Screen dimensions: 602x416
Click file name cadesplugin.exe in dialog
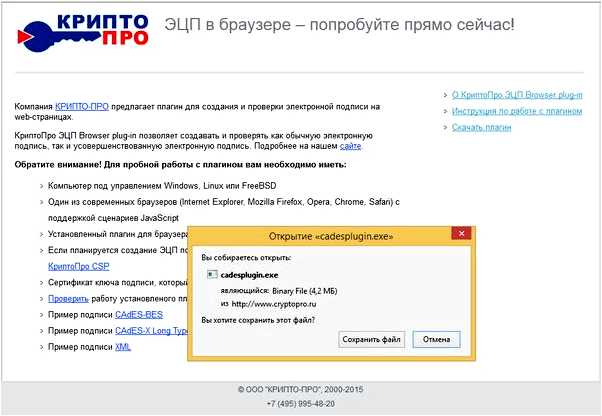(x=249, y=275)
